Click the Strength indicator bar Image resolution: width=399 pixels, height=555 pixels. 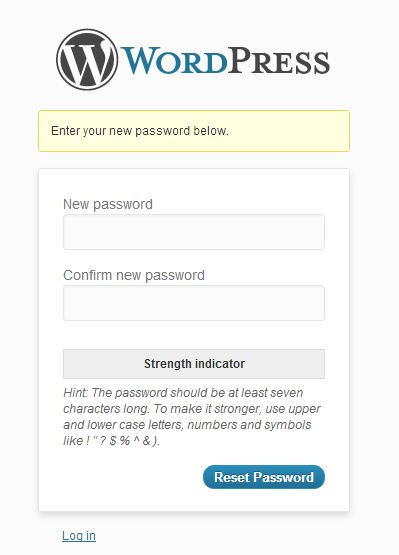[194, 364]
